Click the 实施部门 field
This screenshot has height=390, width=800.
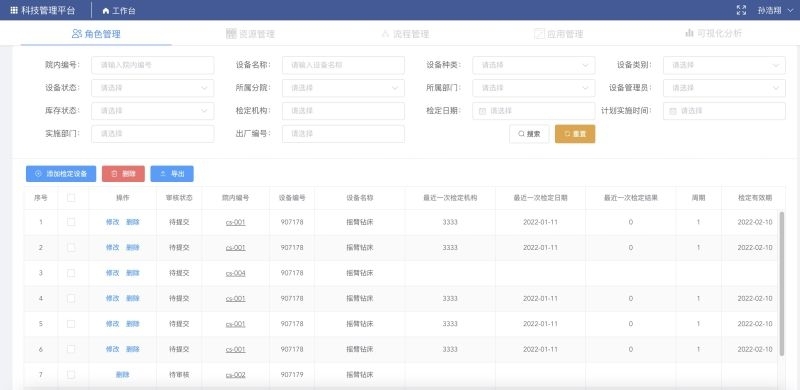pos(153,134)
